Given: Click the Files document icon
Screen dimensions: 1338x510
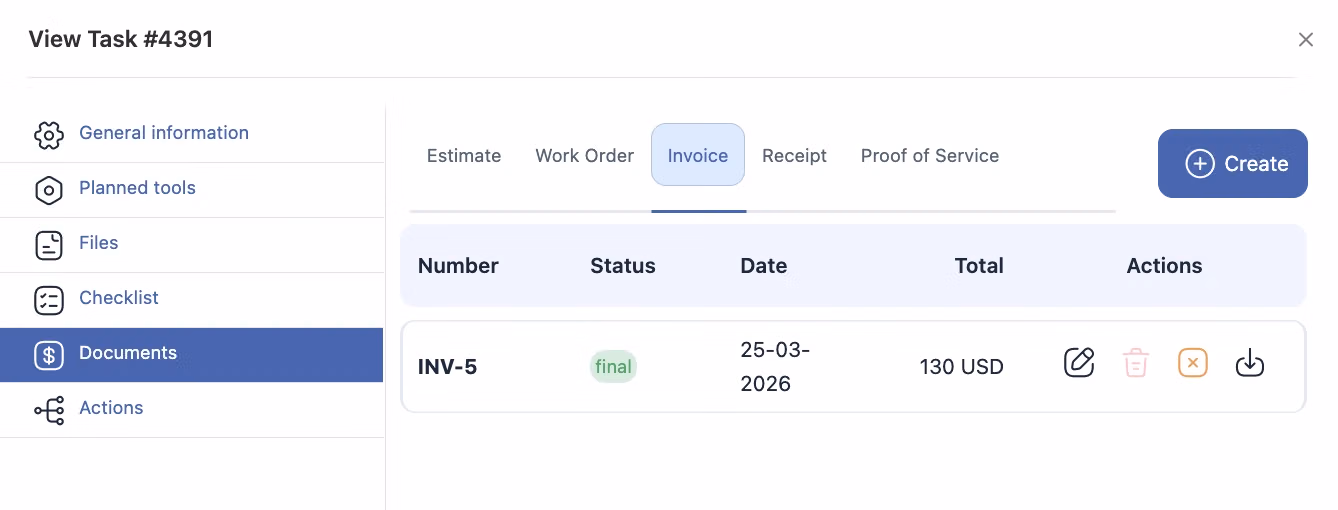Looking at the screenshot, I should click(49, 245).
